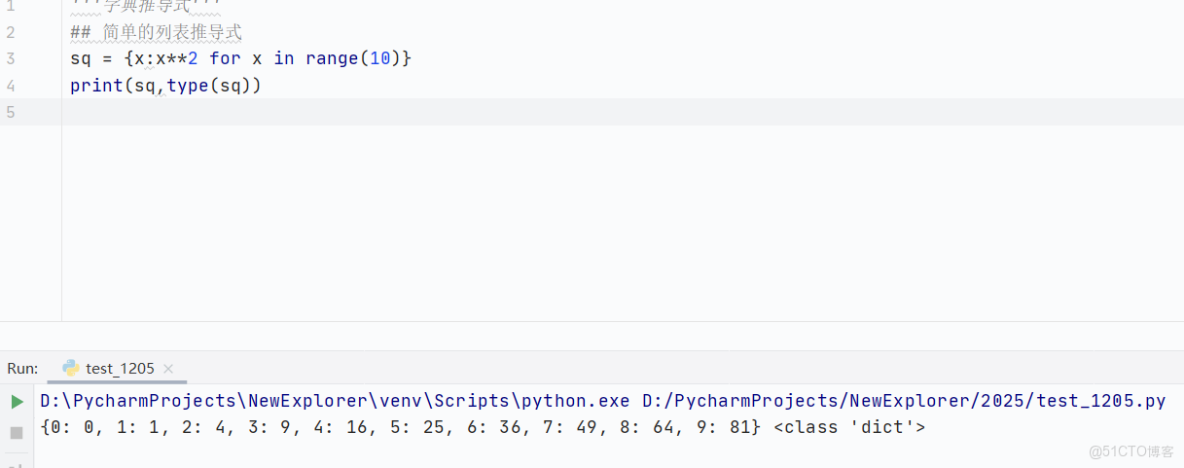Click the green Rerun play icon
Image resolution: width=1184 pixels, height=468 pixels.
coord(17,402)
